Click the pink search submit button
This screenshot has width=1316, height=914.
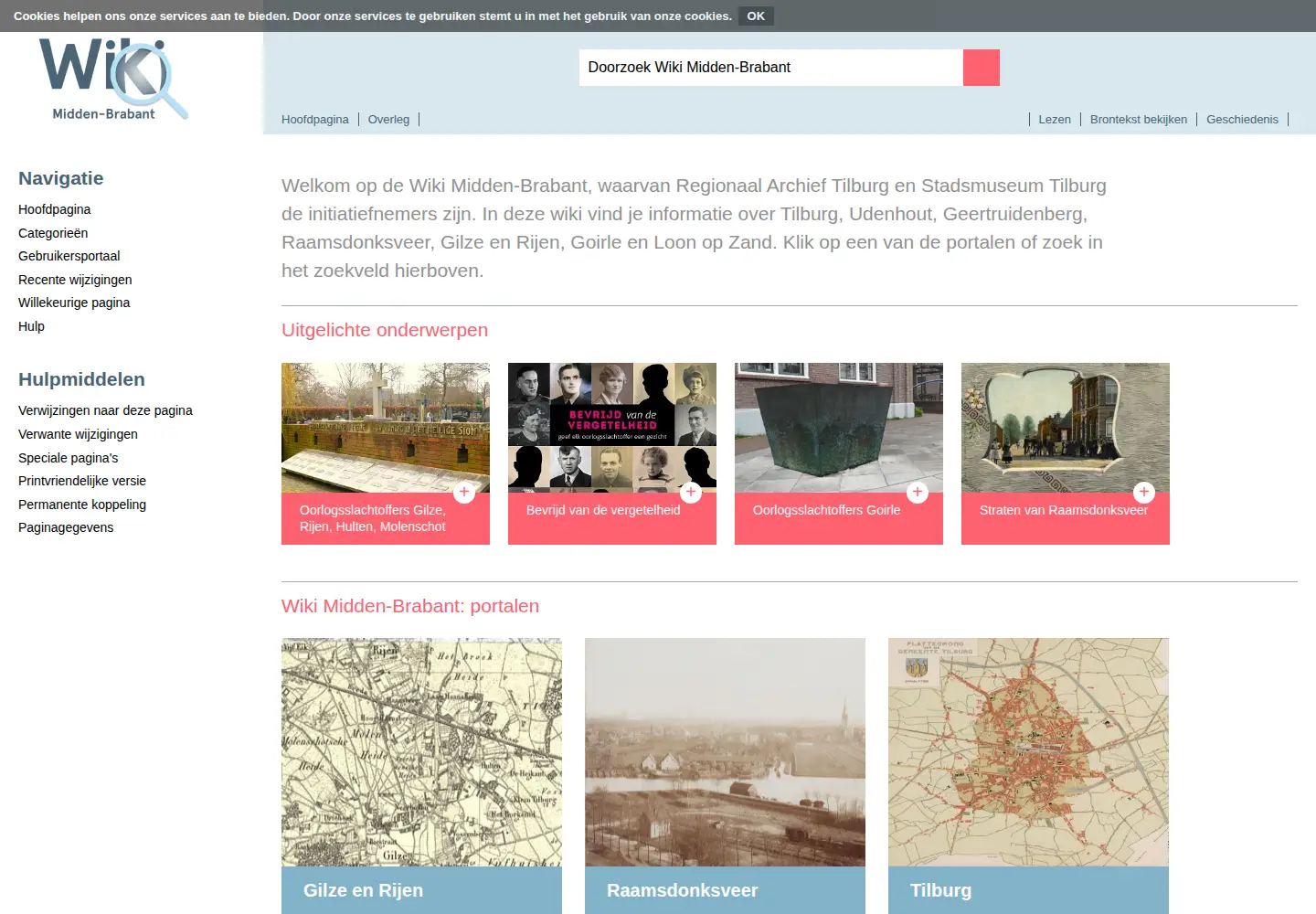[982, 68]
